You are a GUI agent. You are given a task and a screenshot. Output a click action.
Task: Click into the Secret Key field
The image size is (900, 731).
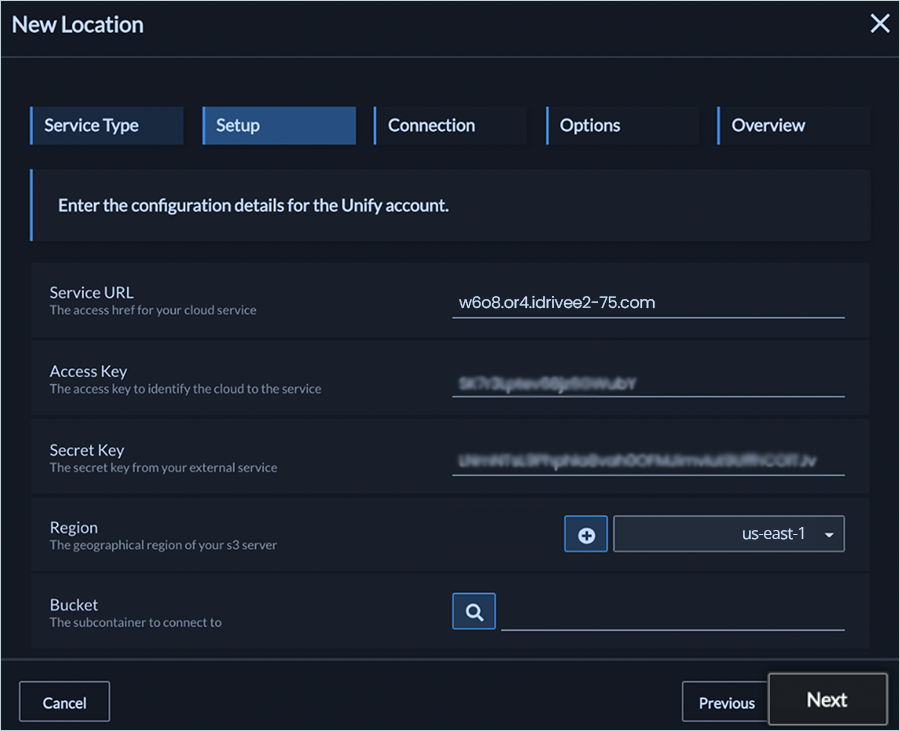(x=648, y=461)
